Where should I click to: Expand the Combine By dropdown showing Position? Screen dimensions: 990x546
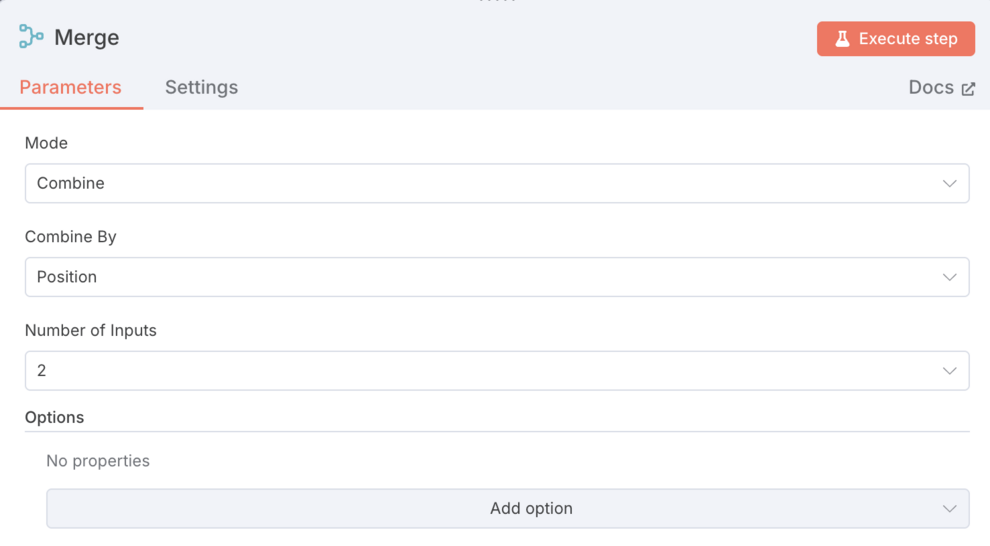(x=480, y=277)
